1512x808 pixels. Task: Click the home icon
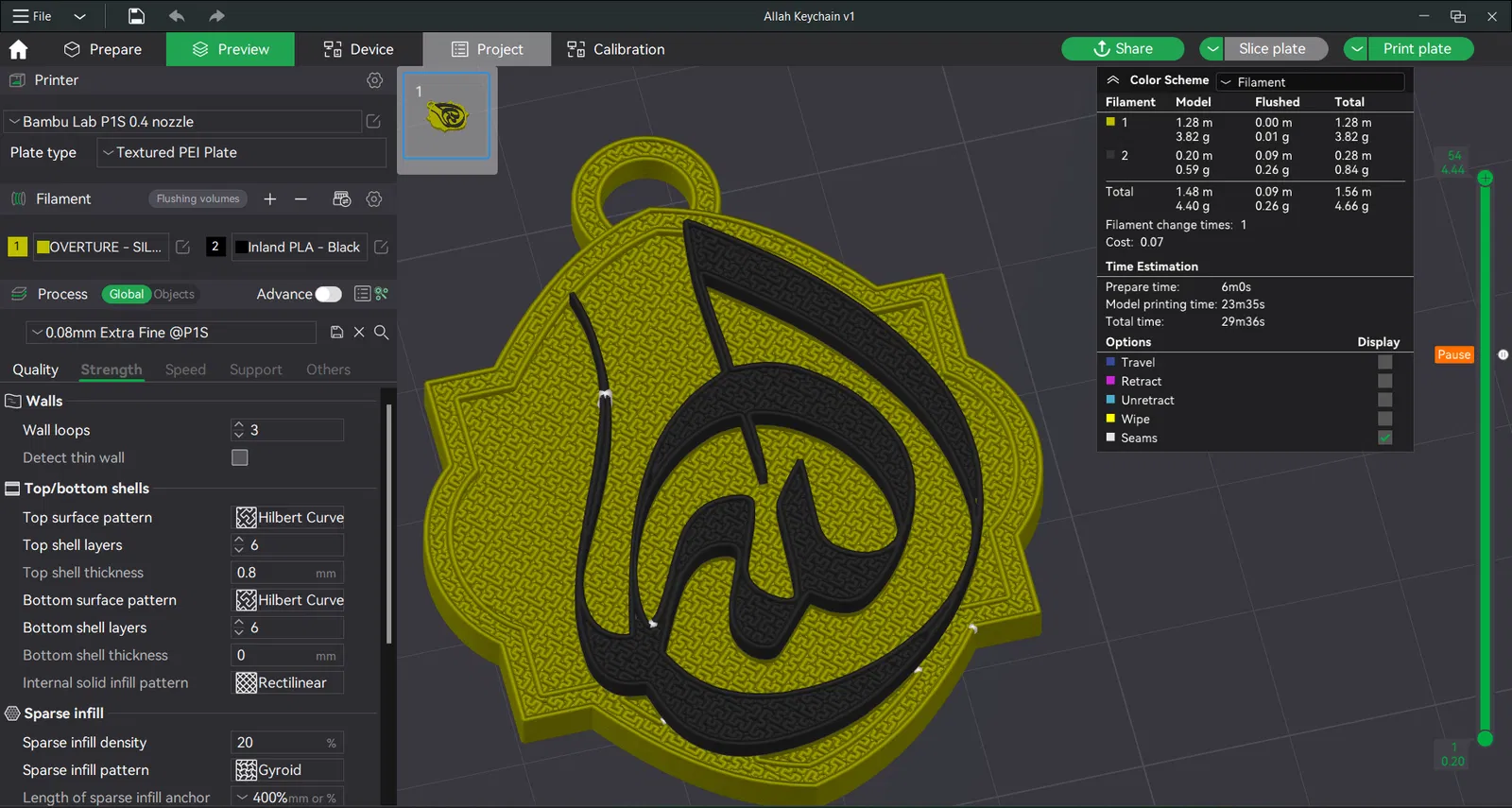point(18,49)
